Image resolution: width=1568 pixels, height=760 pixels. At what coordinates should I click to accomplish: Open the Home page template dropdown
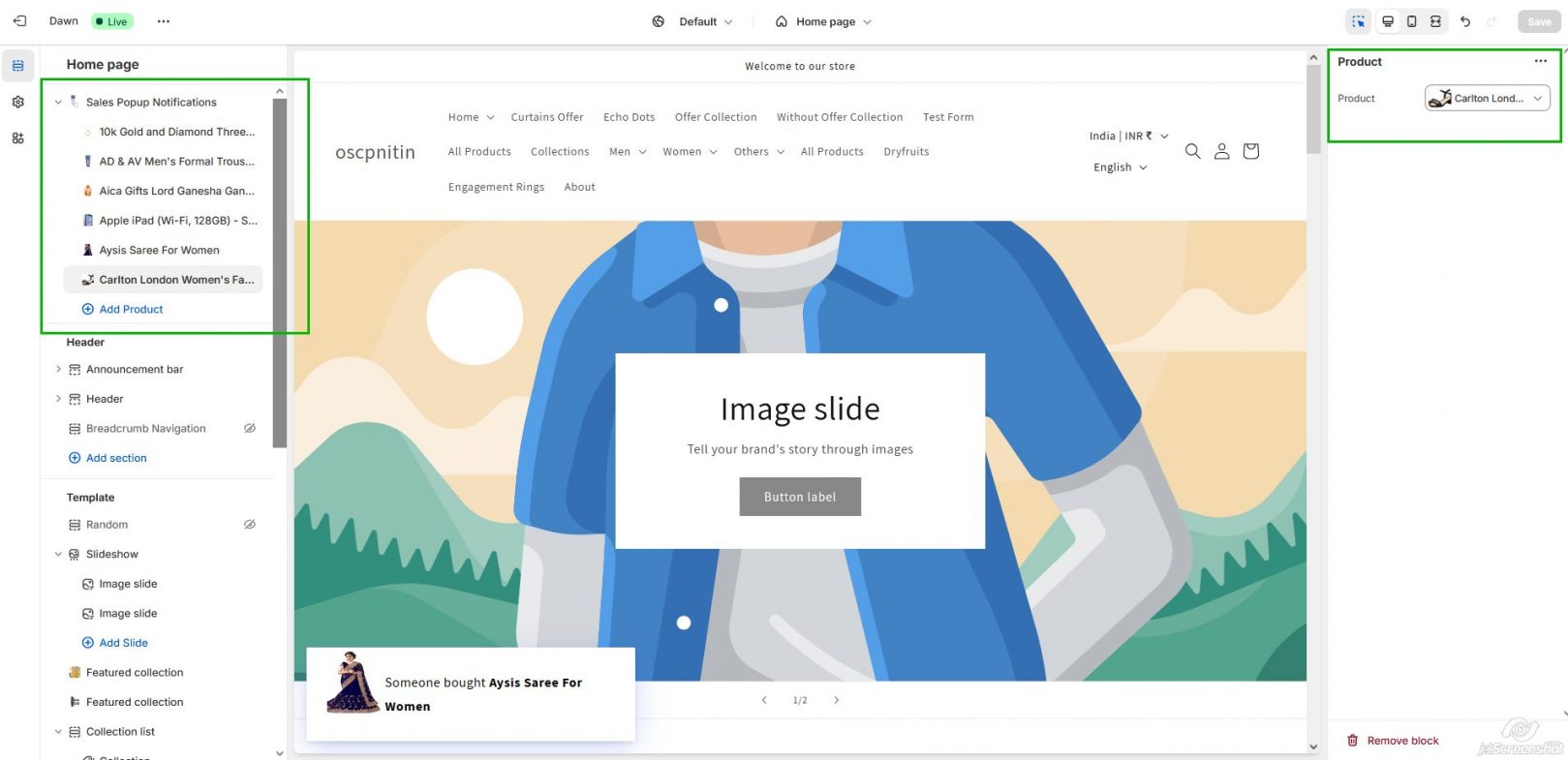[x=823, y=21]
